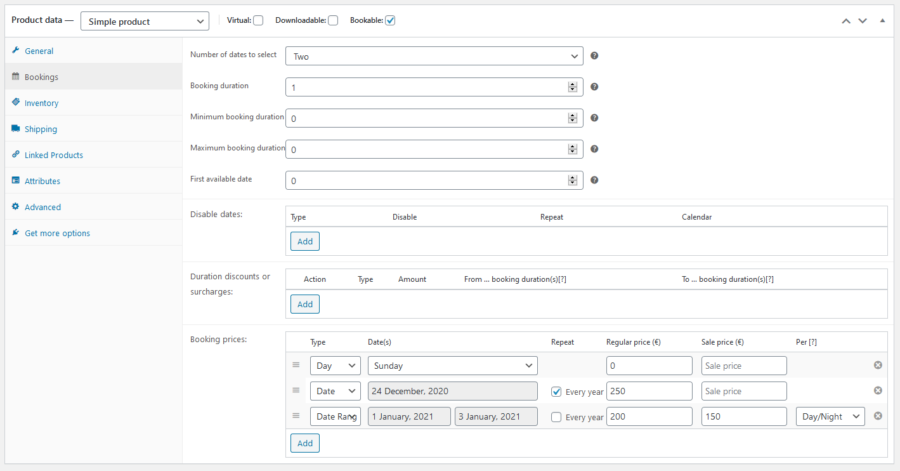Uncheck the Bookable checkbox

tap(390, 21)
